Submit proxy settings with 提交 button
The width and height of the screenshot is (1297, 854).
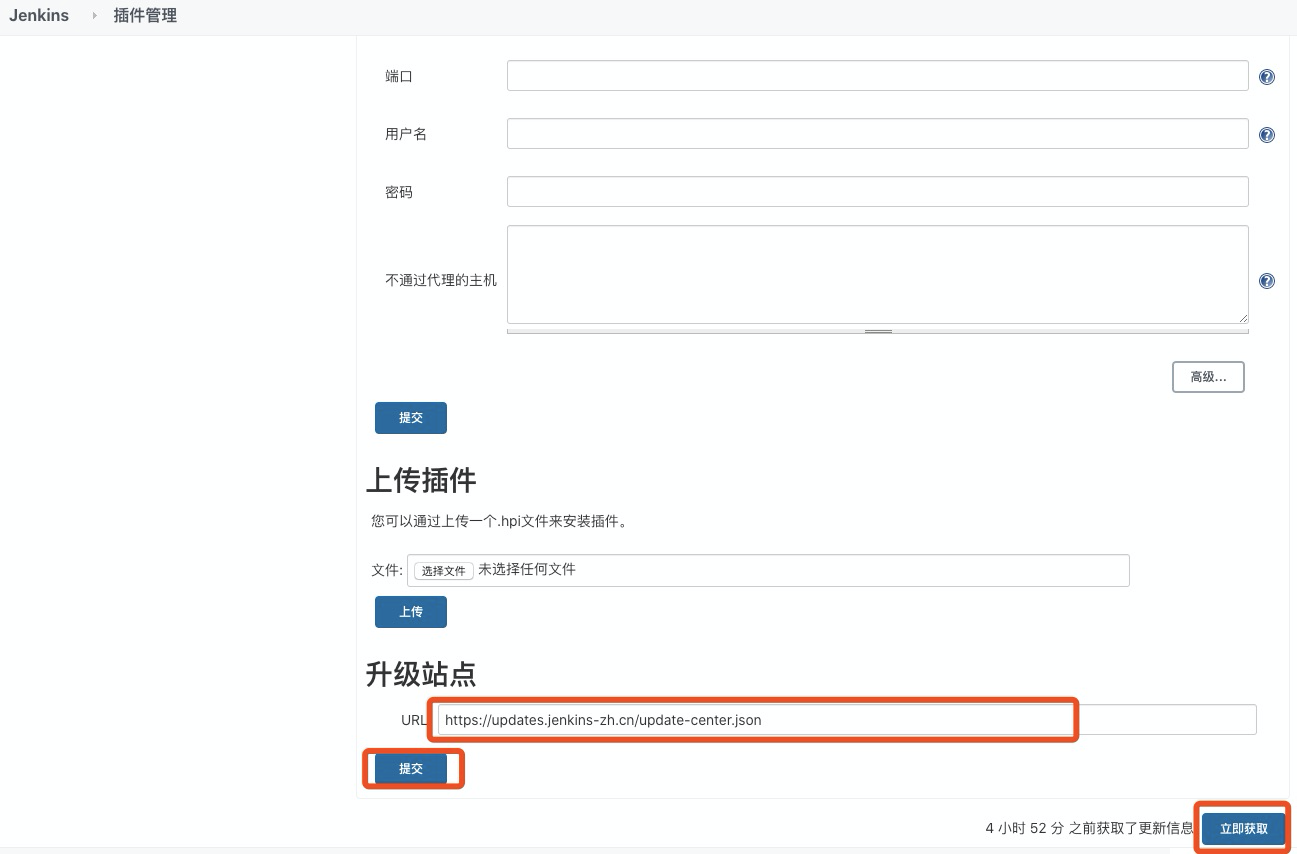click(410, 418)
